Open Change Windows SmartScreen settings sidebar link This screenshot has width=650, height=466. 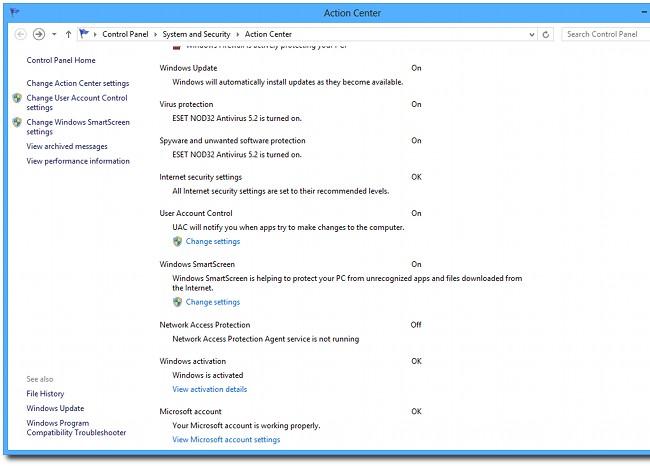point(78,127)
